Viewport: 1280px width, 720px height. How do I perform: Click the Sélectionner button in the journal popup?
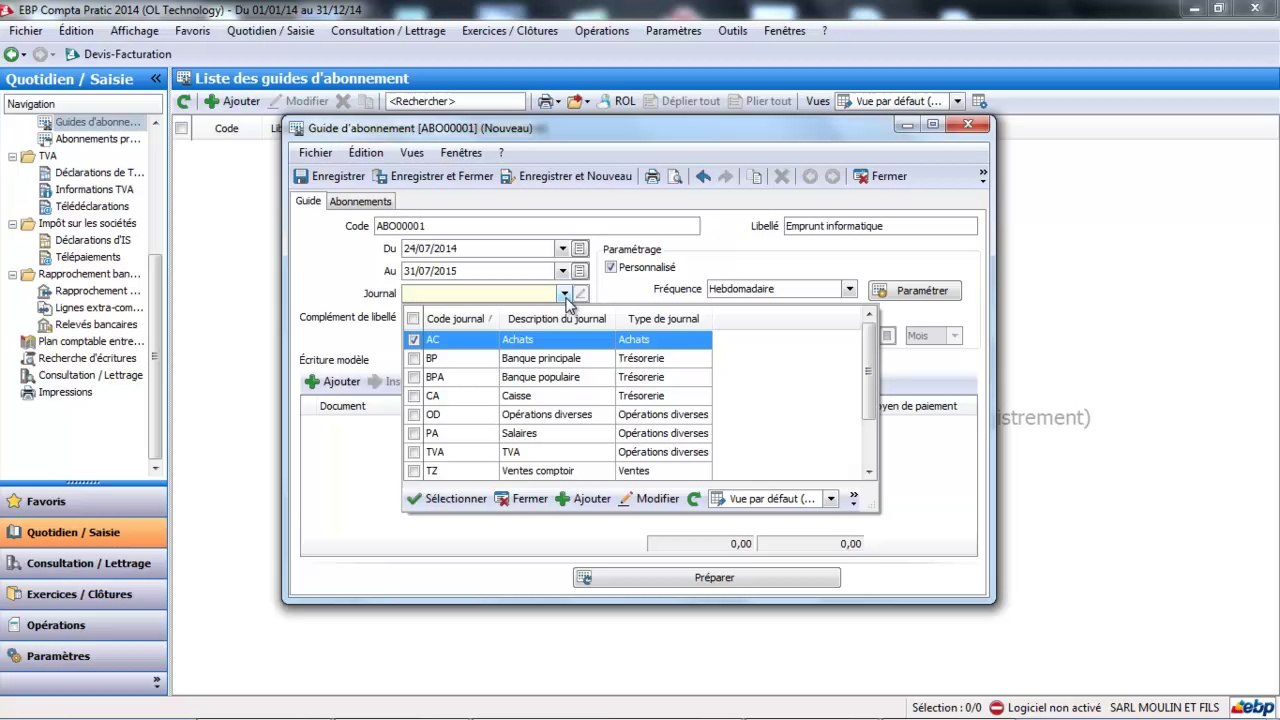pos(447,498)
